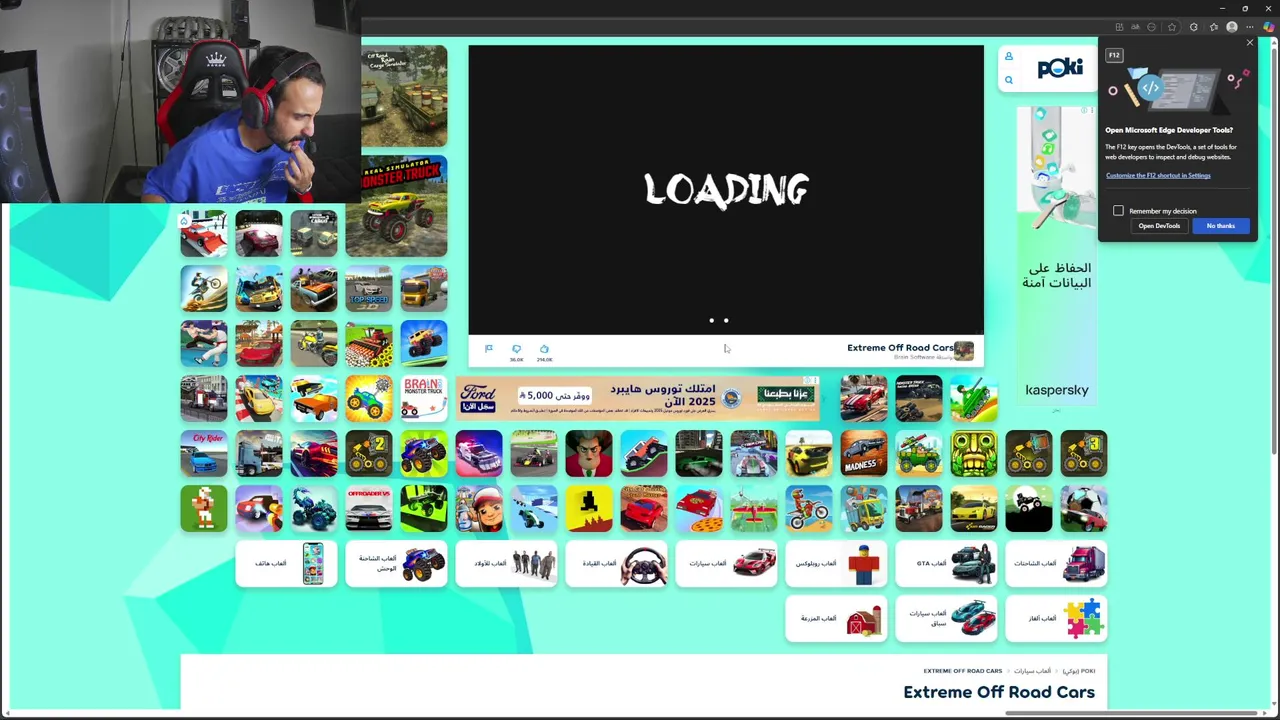The width and height of the screenshot is (1280, 720).
Task: Open the GTA games category card
Action: 947,563
